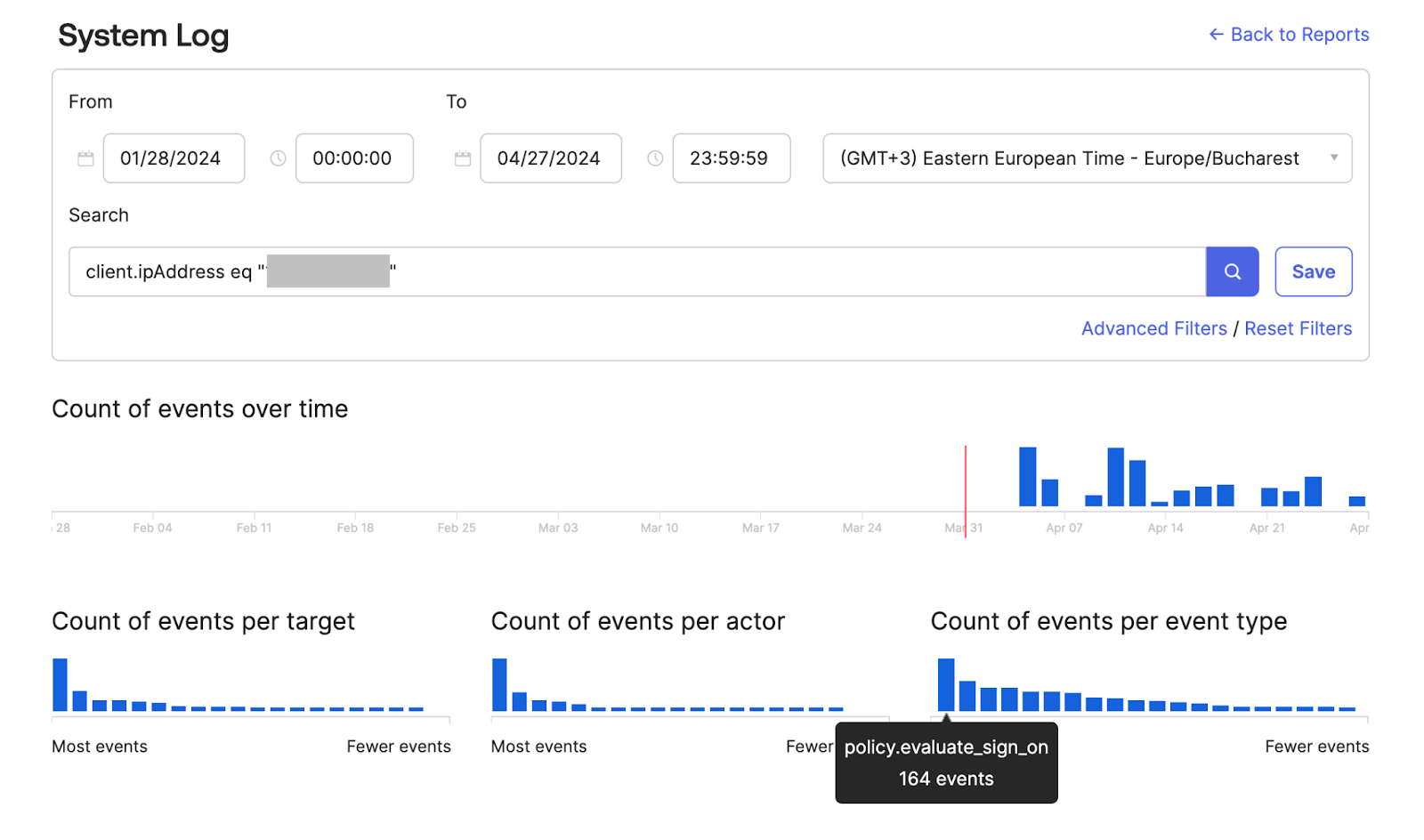Click the Apr 07 label on timeline
Viewport: 1424px width, 840px height.
pos(1064,528)
